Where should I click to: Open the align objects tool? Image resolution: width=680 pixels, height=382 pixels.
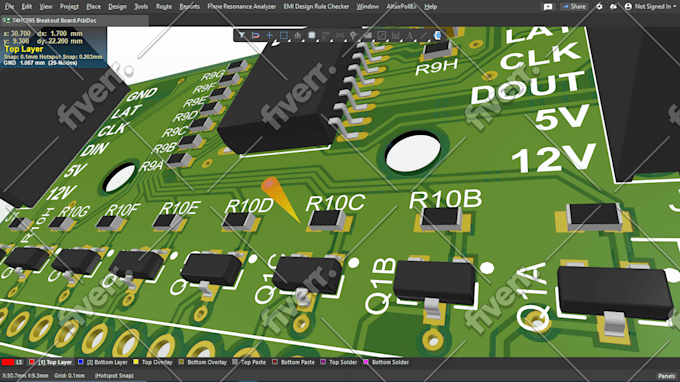[298, 36]
